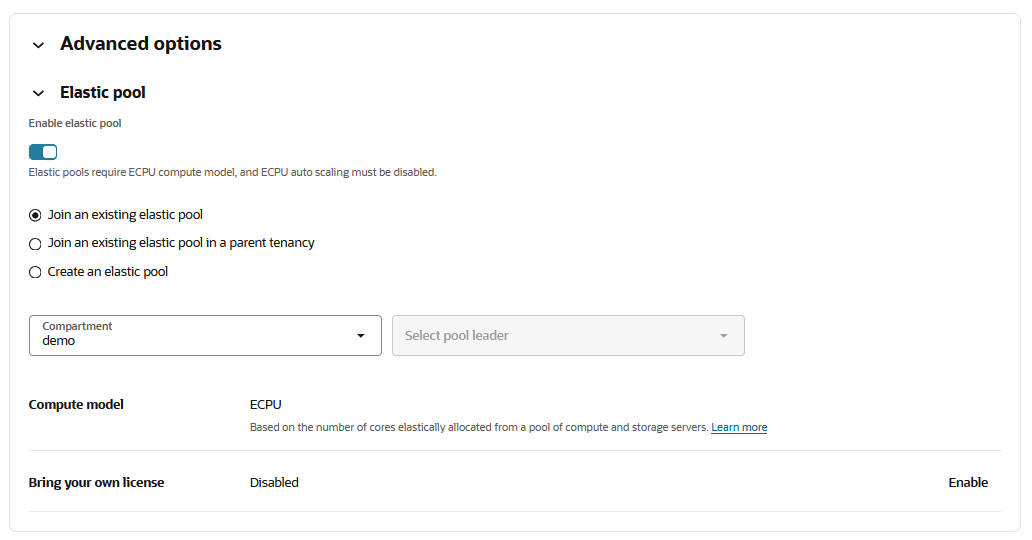Click the Disabled license status text
1032x540 pixels.
pyautogui.click(x=274, y=482)
